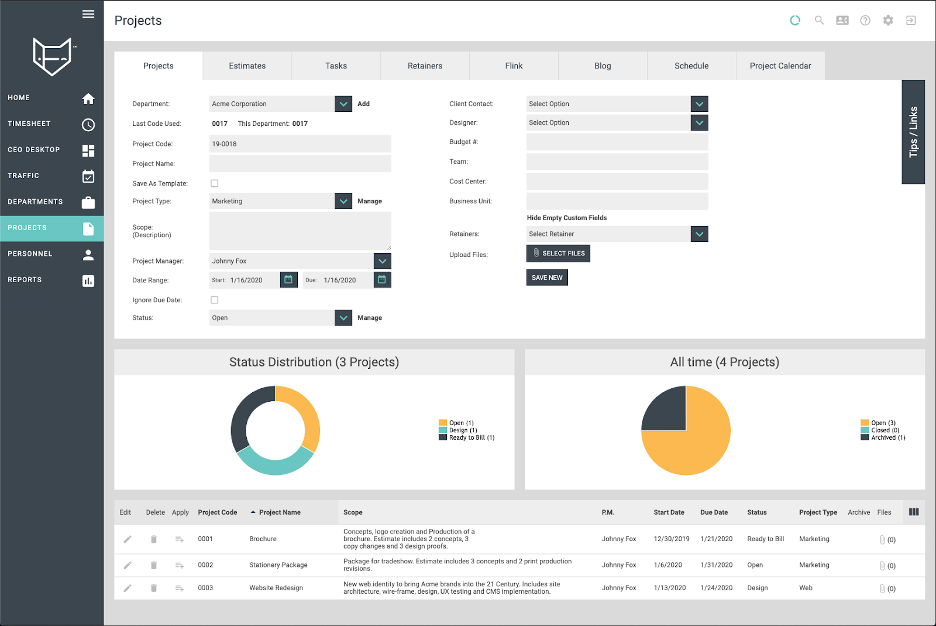The image size is (936, 626).
Task: Click into the Project Name input field
Action: point(300,164)
